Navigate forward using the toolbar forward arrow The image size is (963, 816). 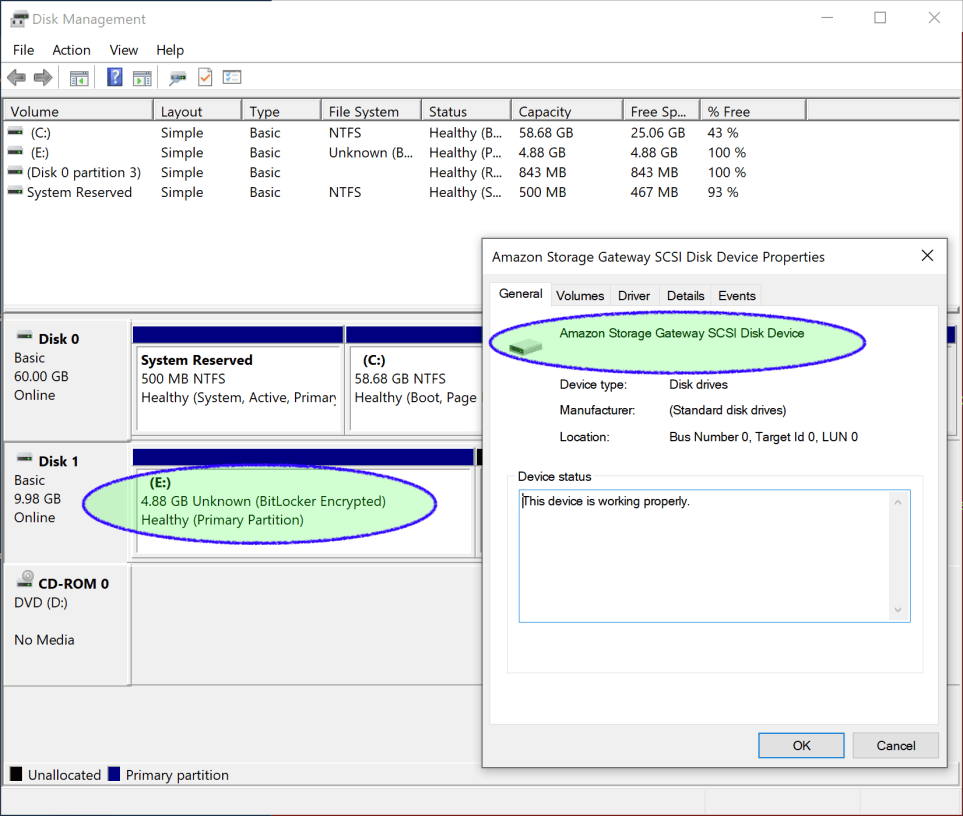40,77
